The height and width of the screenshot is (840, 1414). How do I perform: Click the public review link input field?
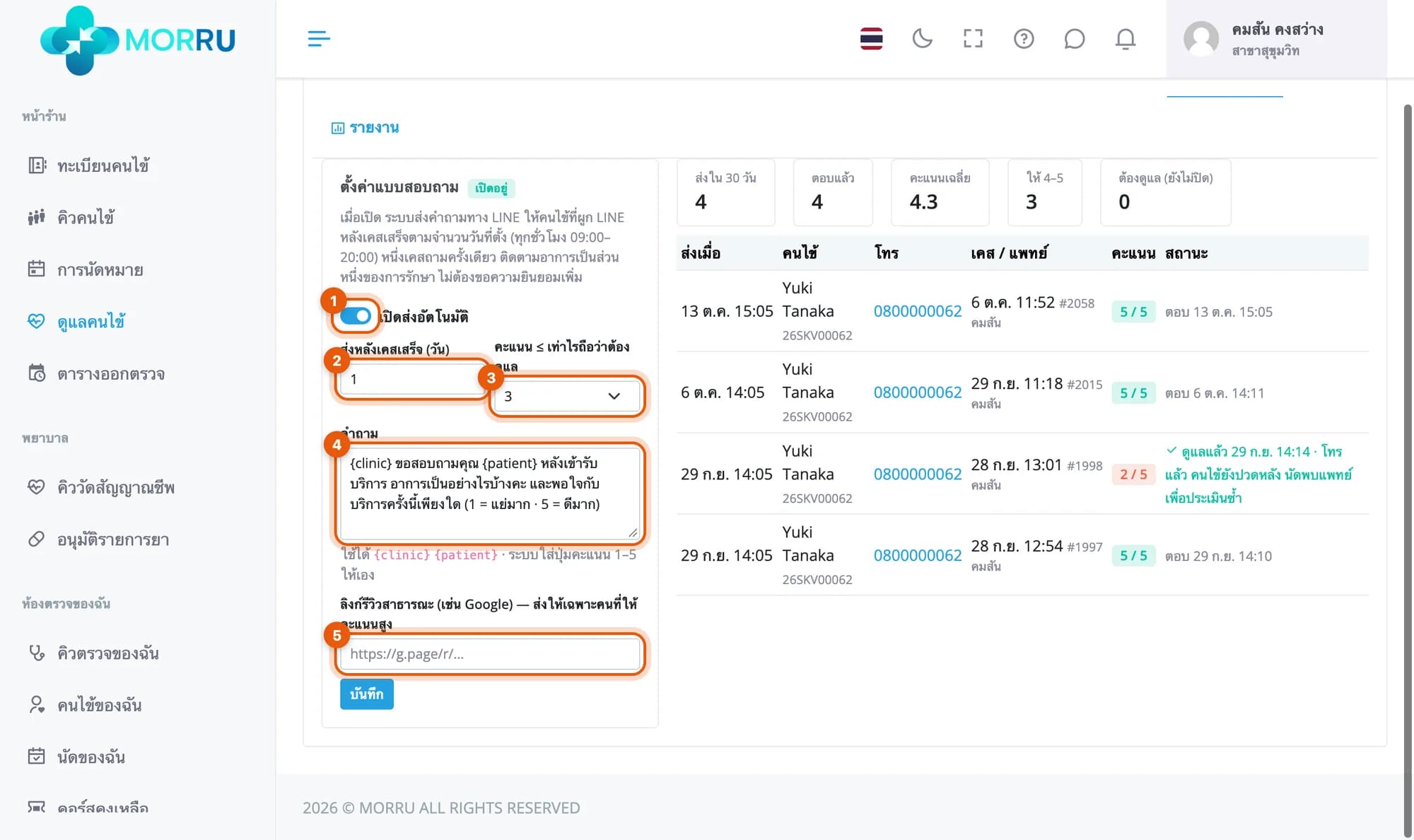click(490, 654)
